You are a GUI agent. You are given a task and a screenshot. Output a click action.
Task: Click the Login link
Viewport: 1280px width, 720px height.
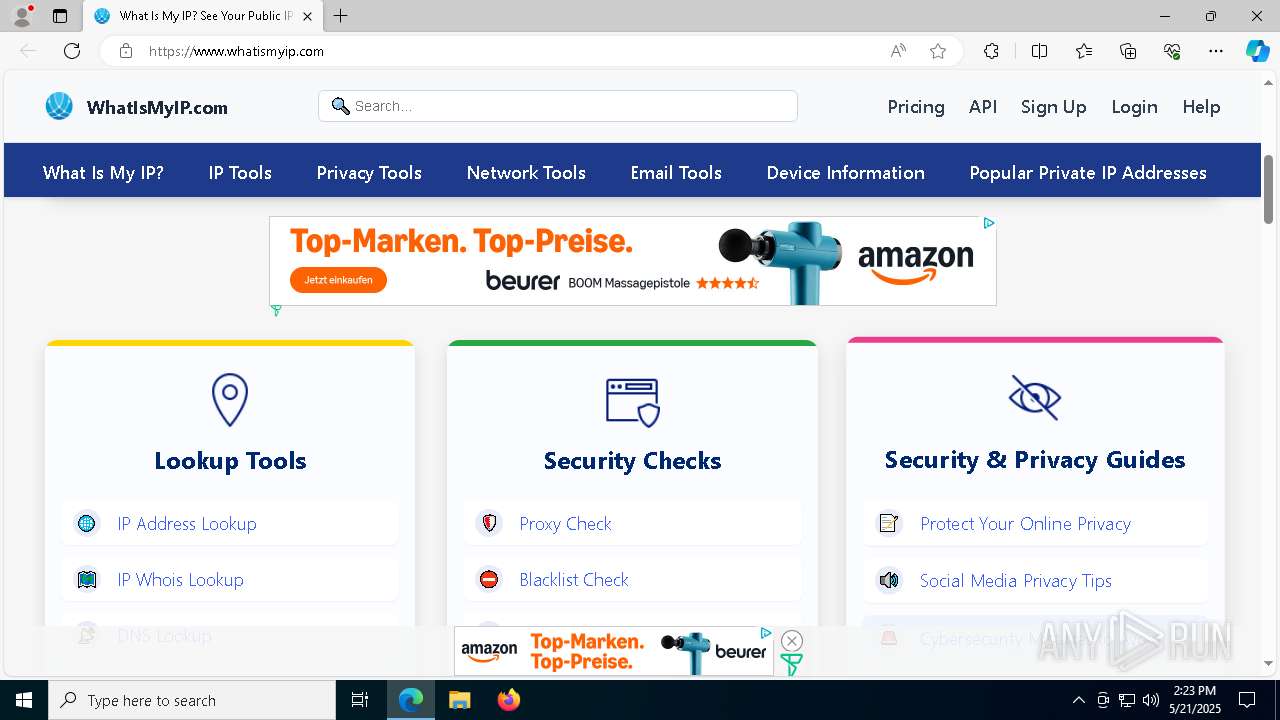click(x=1134, y=107)
